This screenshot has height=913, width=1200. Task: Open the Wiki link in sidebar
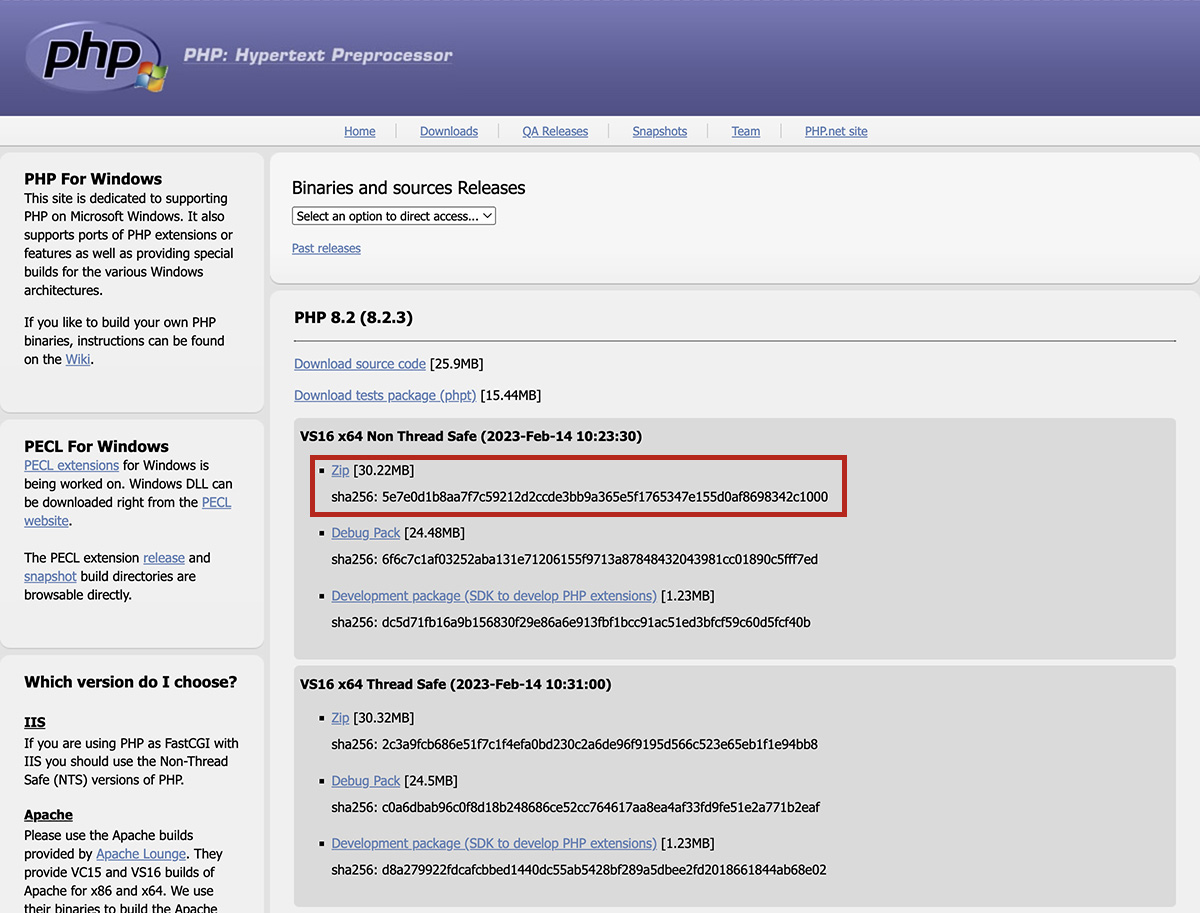point(78,359)
